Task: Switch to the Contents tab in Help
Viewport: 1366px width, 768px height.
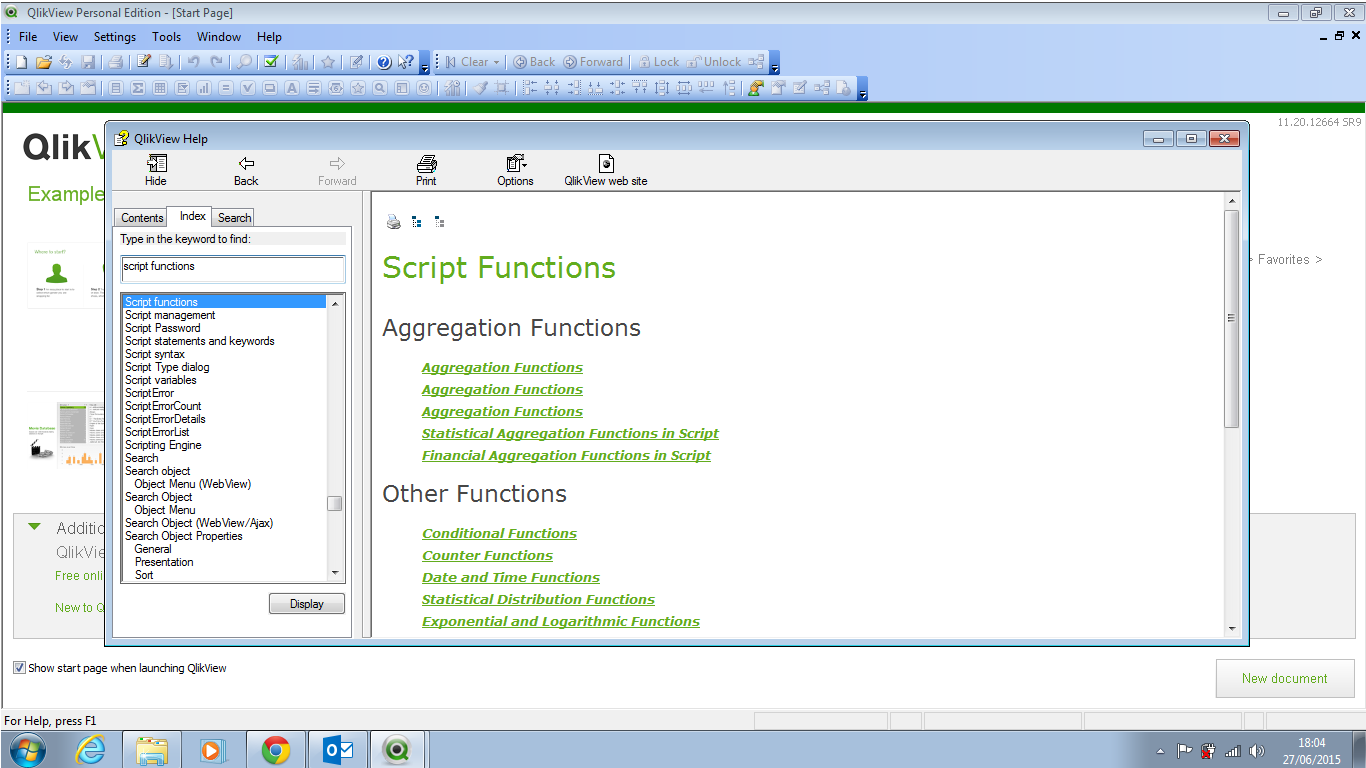Action: pos(142,218)
